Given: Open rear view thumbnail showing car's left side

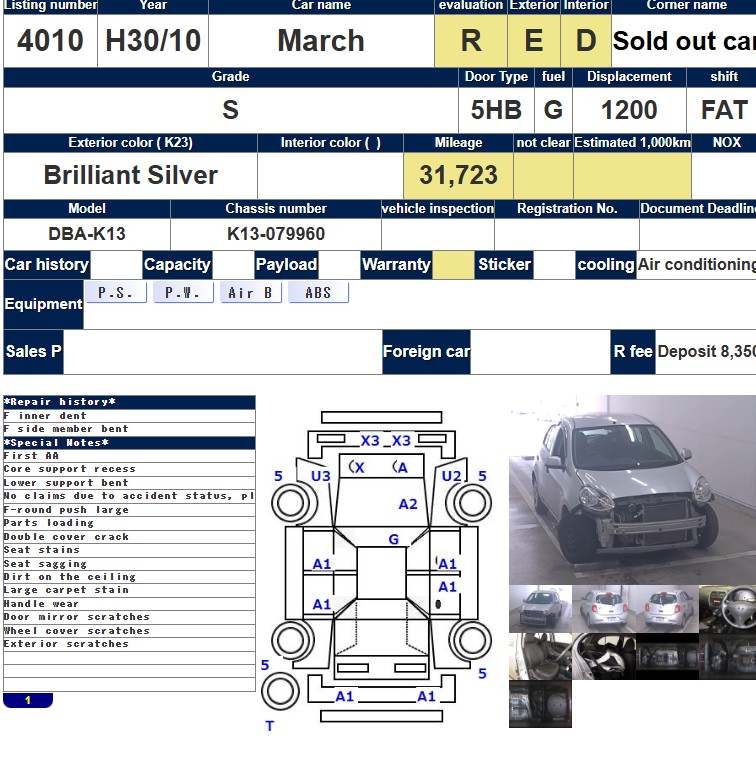Looking at the screenshot, I should (604, 609).
